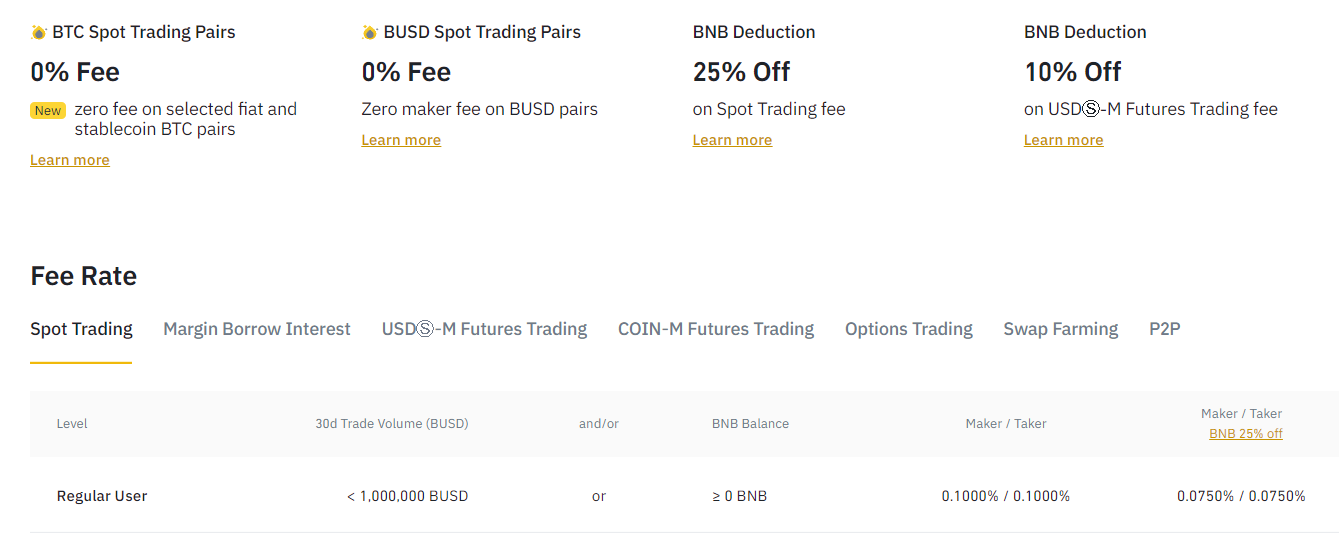
Task: Open the USDⓈ-M Futures Trading tab
Action: tap(484, 329)
